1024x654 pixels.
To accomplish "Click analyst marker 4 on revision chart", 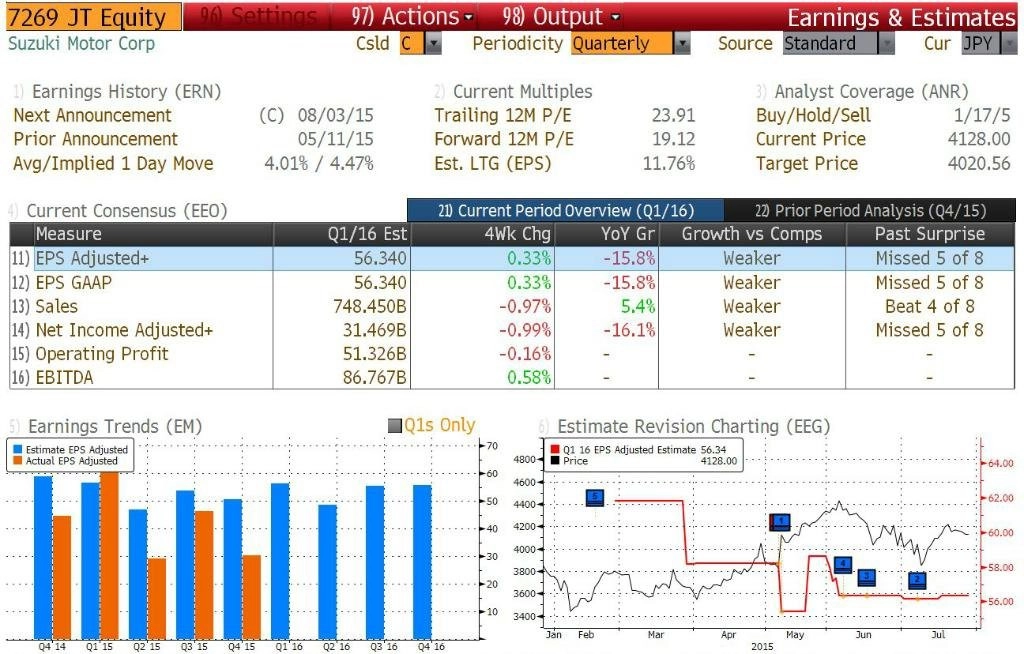I will [x=843, y=564].
